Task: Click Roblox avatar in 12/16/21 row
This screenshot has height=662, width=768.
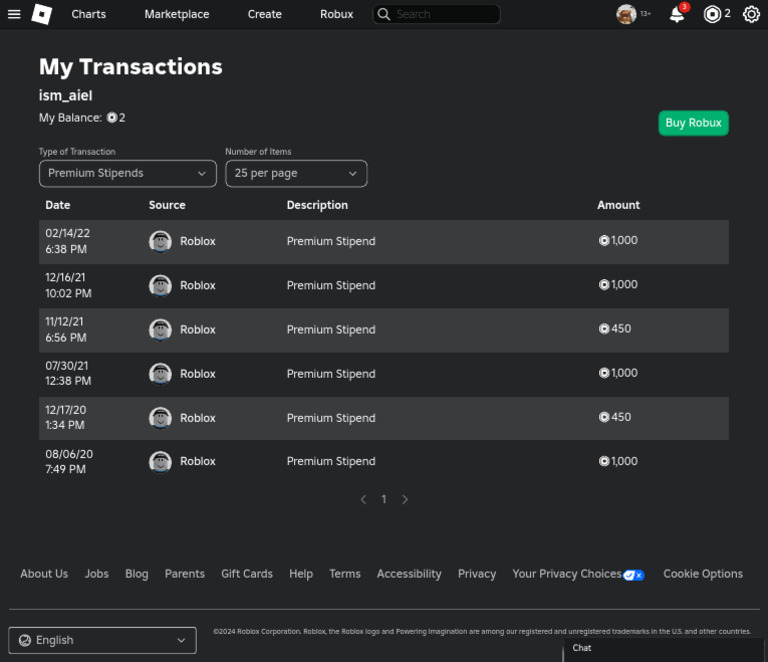Action: (x=160, y=285)
